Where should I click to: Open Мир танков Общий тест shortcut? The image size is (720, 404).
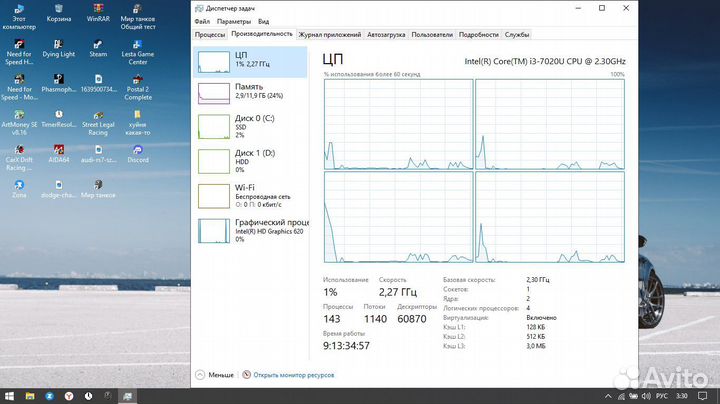(x=138, y=17)
